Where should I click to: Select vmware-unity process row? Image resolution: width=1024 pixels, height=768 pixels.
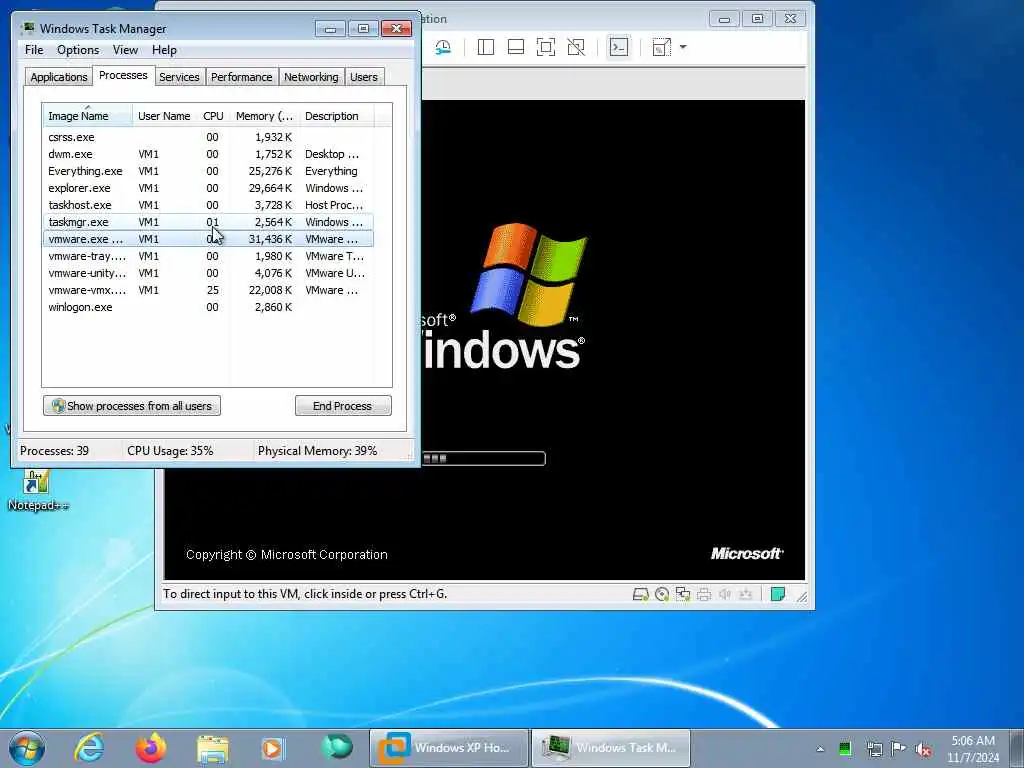(x=208, y=273)
